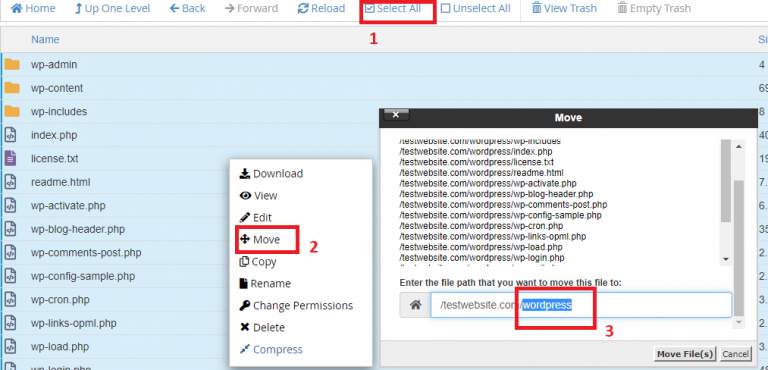Viewport: 768px width, 370px height.
Task: Click the wp-config-sample.php file icon
Action: [x=10, y=276]
